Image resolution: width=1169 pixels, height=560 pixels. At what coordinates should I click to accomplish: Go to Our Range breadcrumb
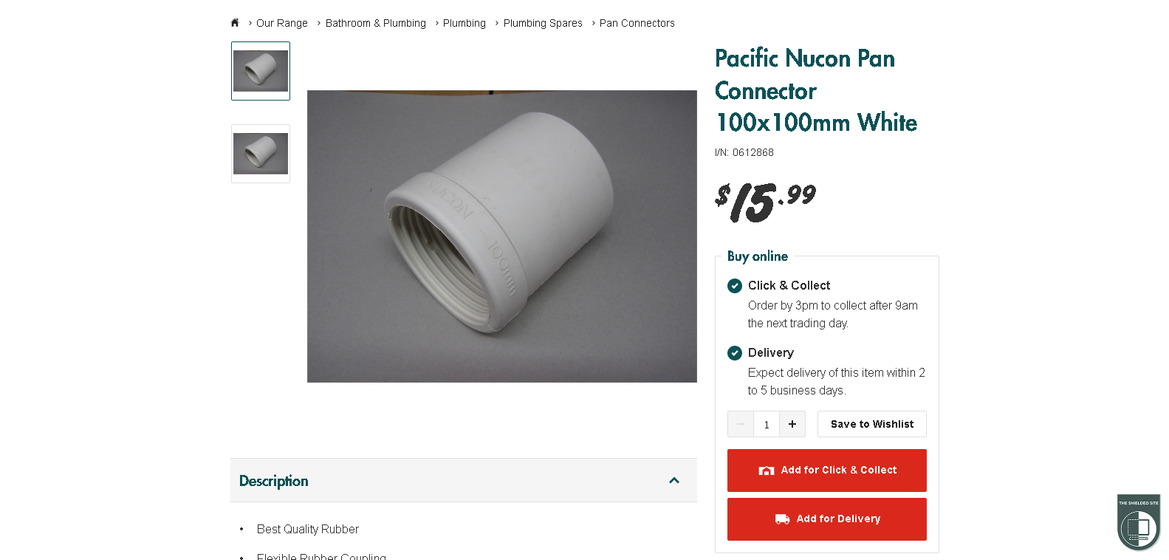282,23
